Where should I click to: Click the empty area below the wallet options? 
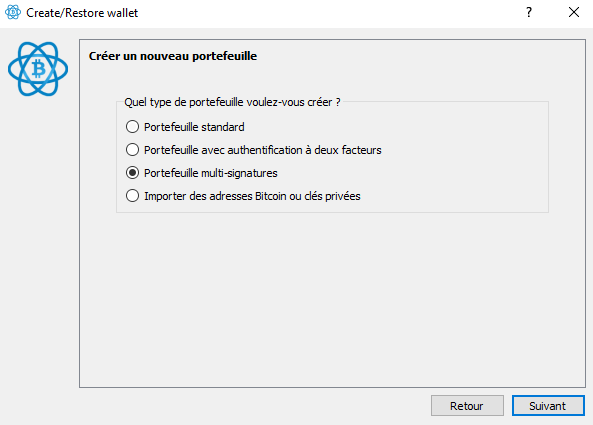pos(332,299)
